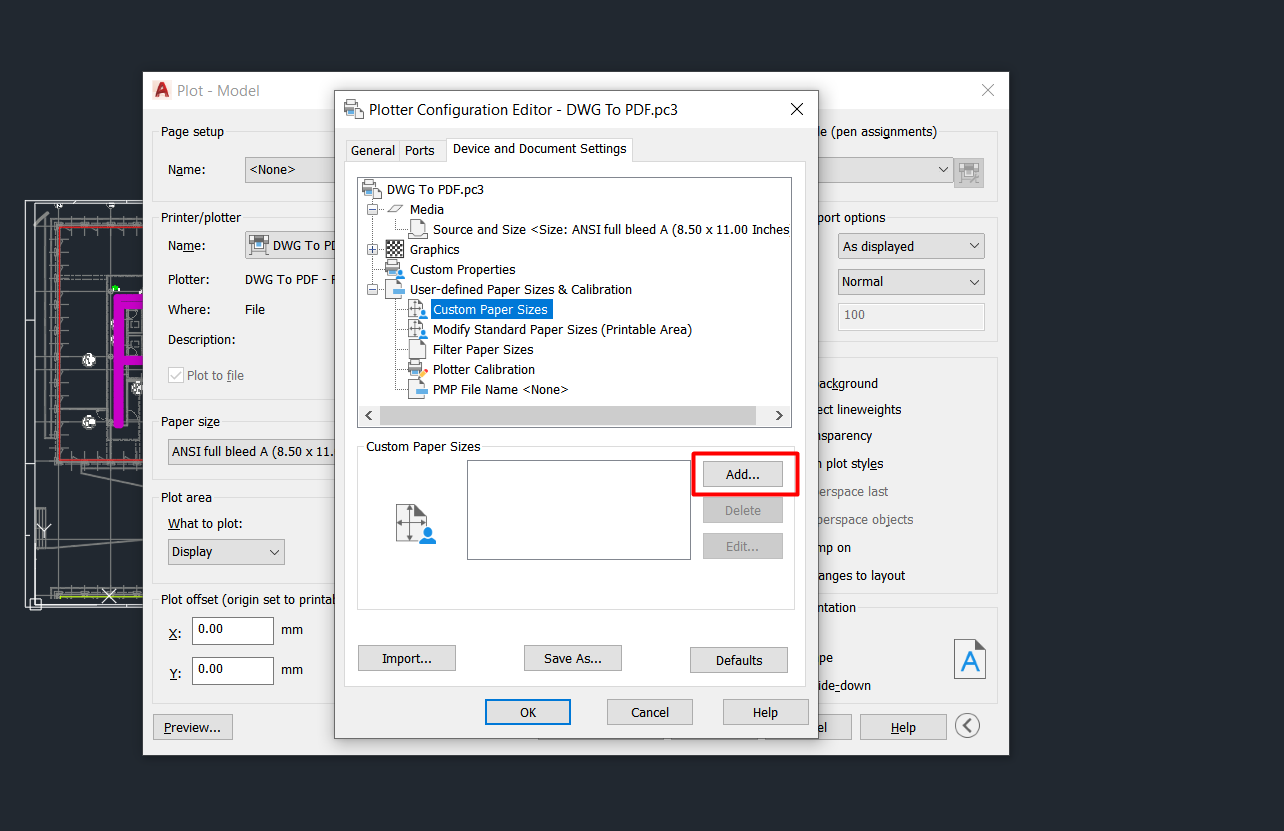Collapse the User-defined Paper Sizes & Calibration node

click(372, 289)
